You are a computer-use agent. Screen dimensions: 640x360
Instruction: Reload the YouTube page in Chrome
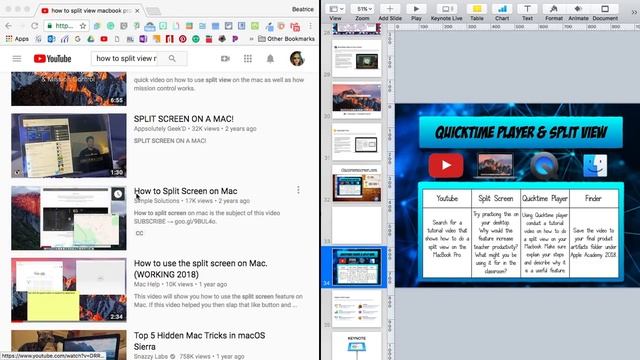(x=35, y=26)
